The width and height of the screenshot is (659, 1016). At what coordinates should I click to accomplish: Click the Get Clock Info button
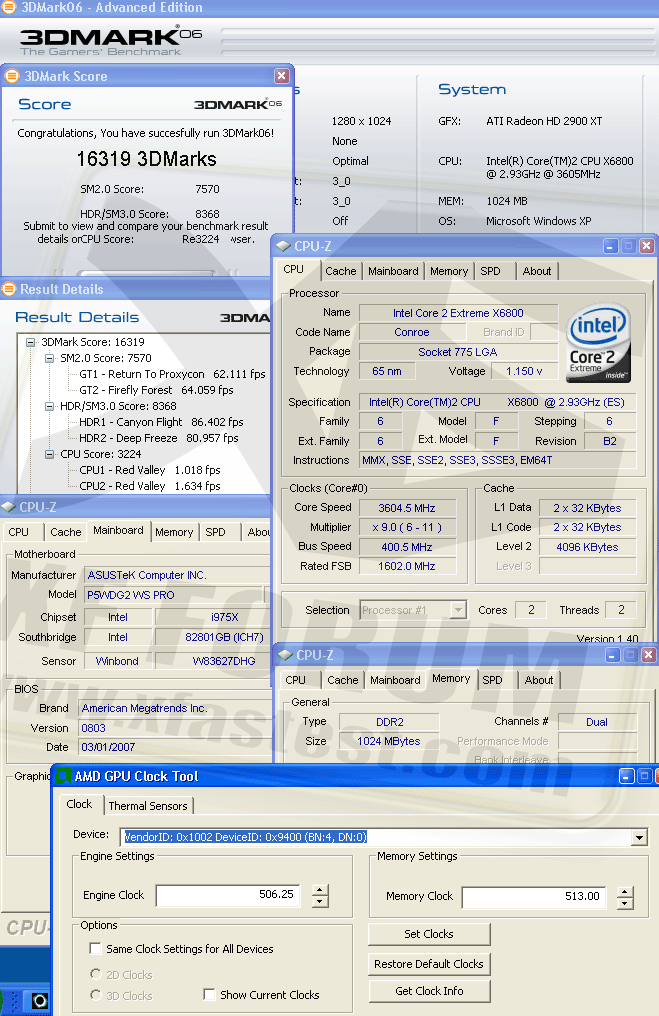coord(429,991)
